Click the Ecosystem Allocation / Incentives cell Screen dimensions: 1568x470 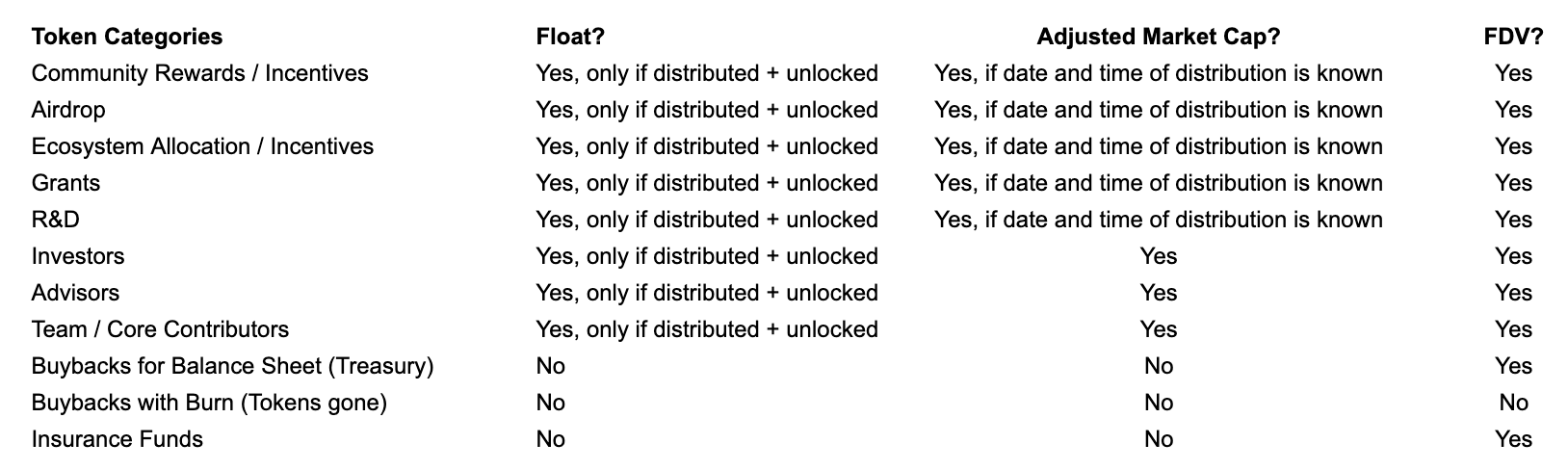click(x=202, y=146)
